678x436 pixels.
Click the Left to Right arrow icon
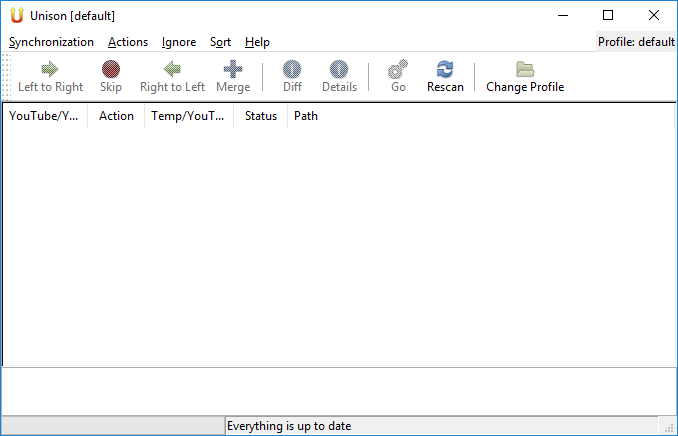50,69
